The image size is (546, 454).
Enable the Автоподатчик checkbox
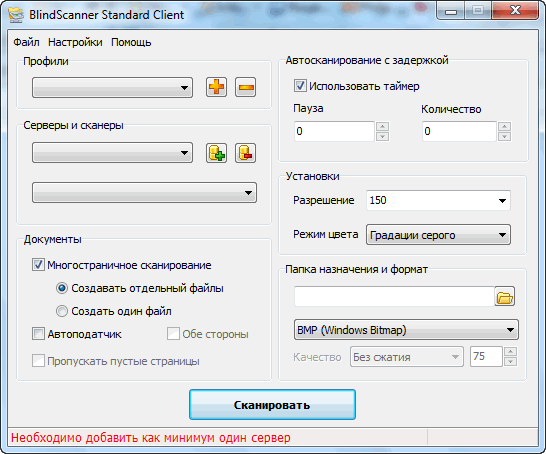pos(38,334)
